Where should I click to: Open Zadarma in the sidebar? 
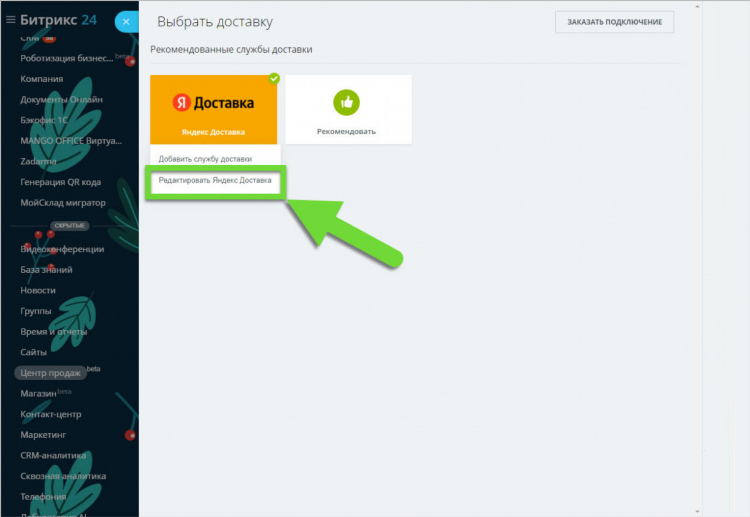38,161
